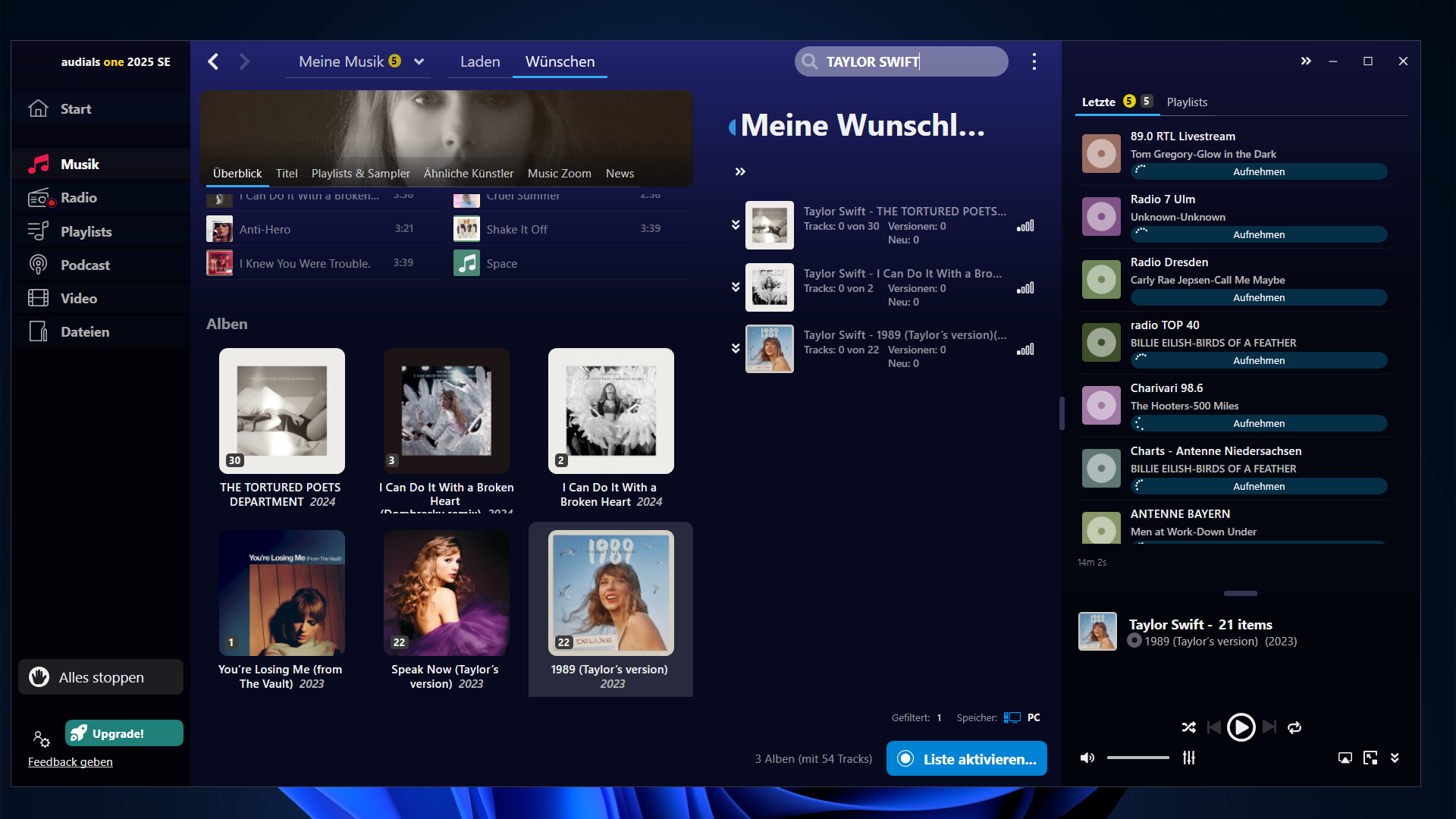The image size is (1456, 819).
Task: Open the Meine Musik dropdown arrow
Action: [419, 62]
